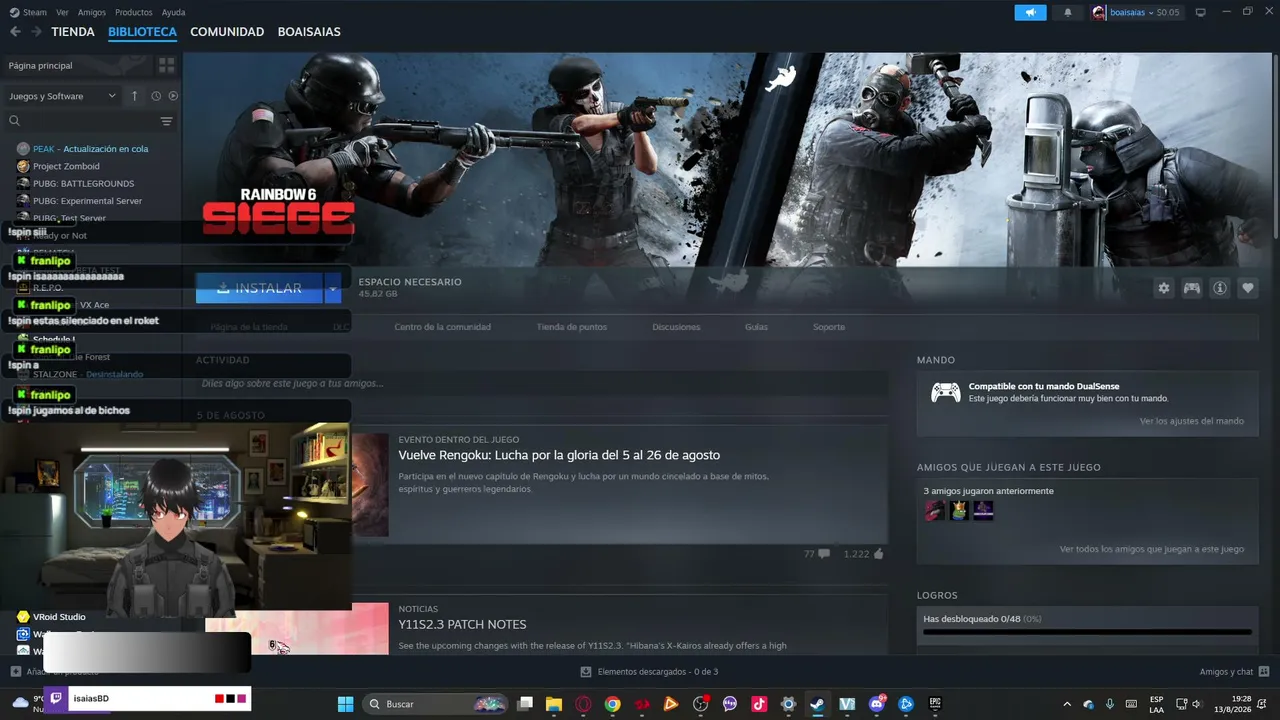Open the Windows Start button
This screenshot has height=720, width=1280.
345,704
